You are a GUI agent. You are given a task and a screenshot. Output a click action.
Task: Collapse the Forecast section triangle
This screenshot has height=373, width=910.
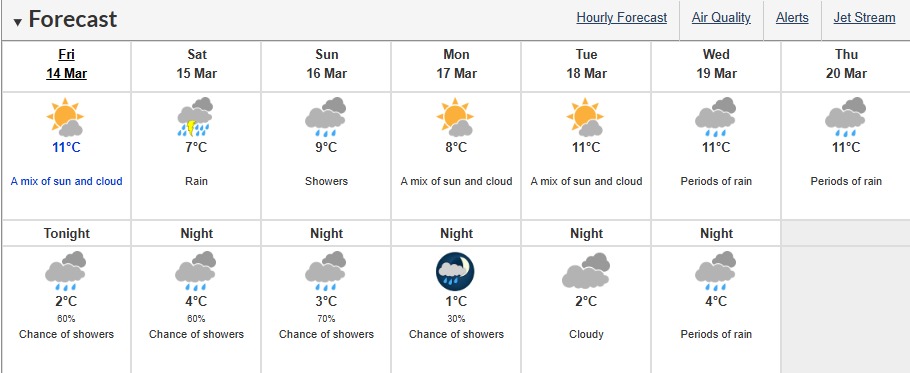coord(18,22)
